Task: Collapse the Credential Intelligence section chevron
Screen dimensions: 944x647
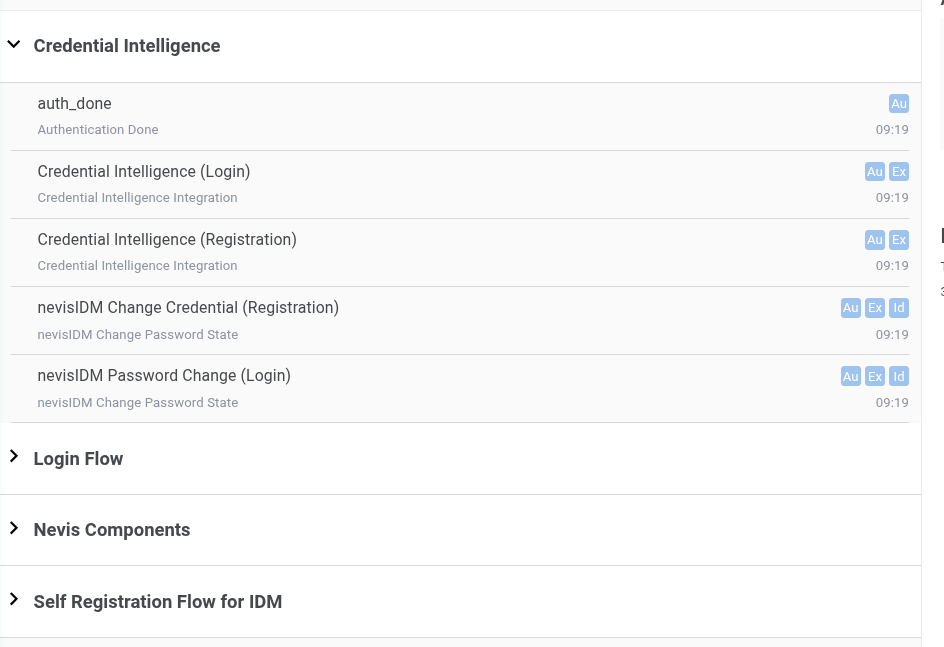Action: tap(14, 45)
